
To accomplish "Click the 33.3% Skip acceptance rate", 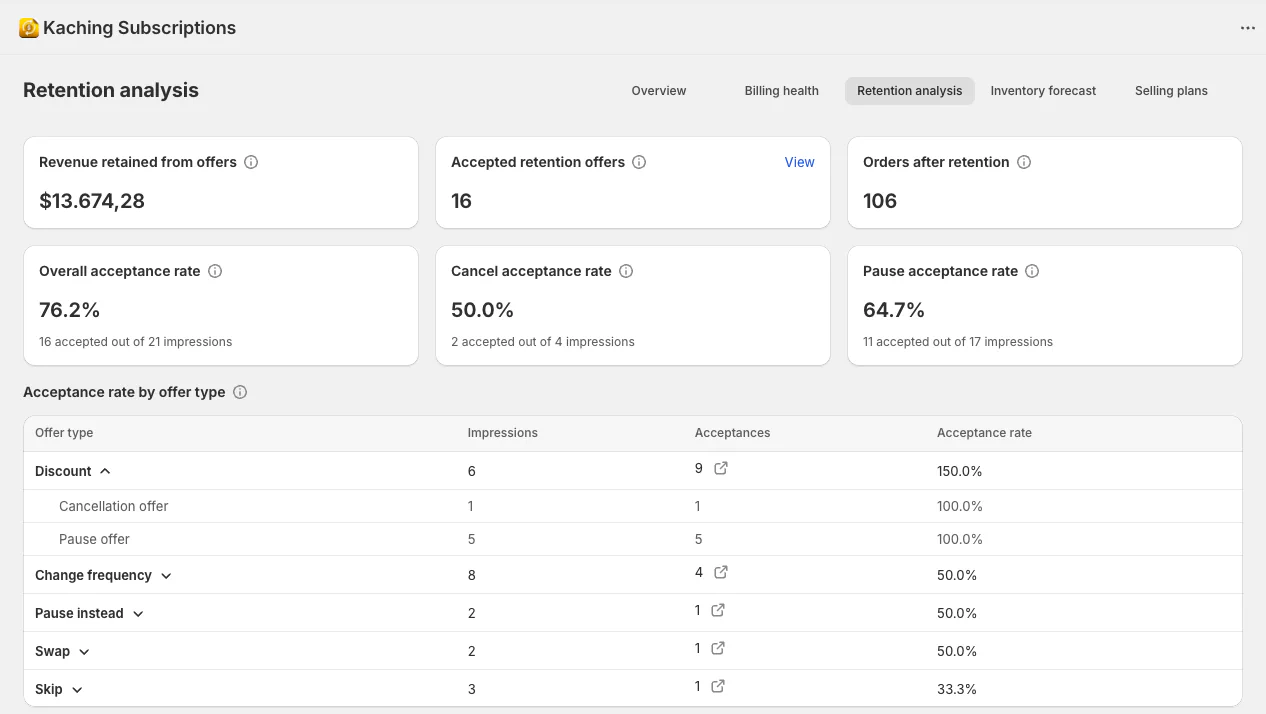I will click(x=957, y=689).
